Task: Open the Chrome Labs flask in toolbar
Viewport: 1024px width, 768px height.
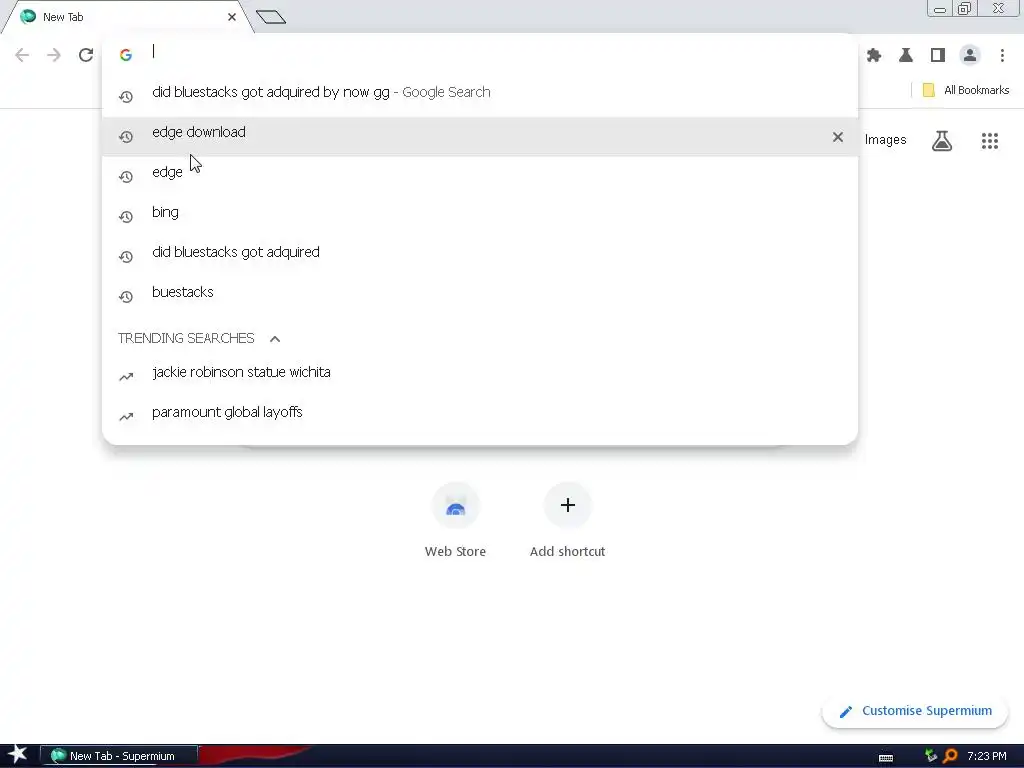Action: (906, 56)
